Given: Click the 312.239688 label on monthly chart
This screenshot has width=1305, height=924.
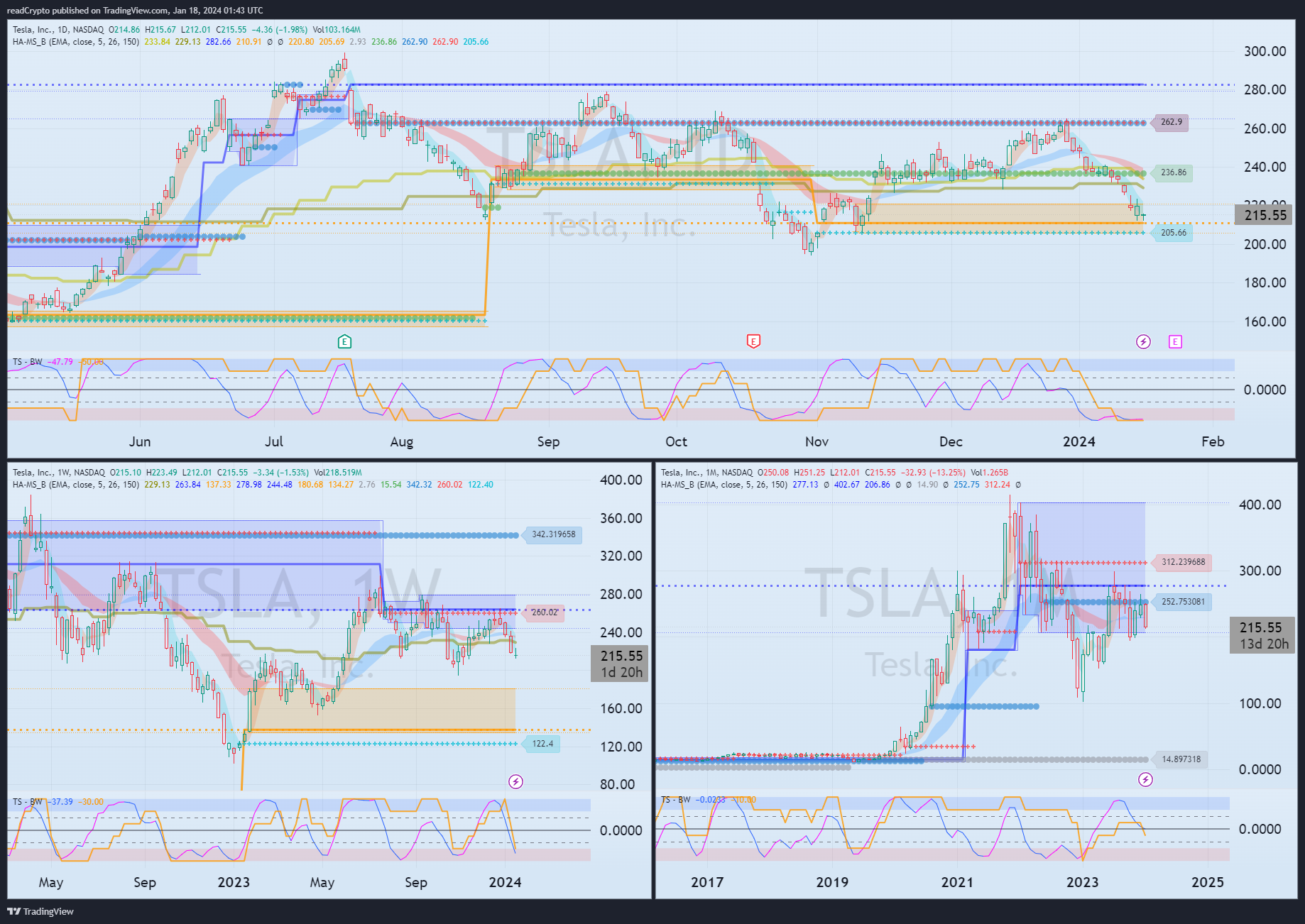Looking at the screenshot, I should pyautogui.click(x=1183, y=562).
